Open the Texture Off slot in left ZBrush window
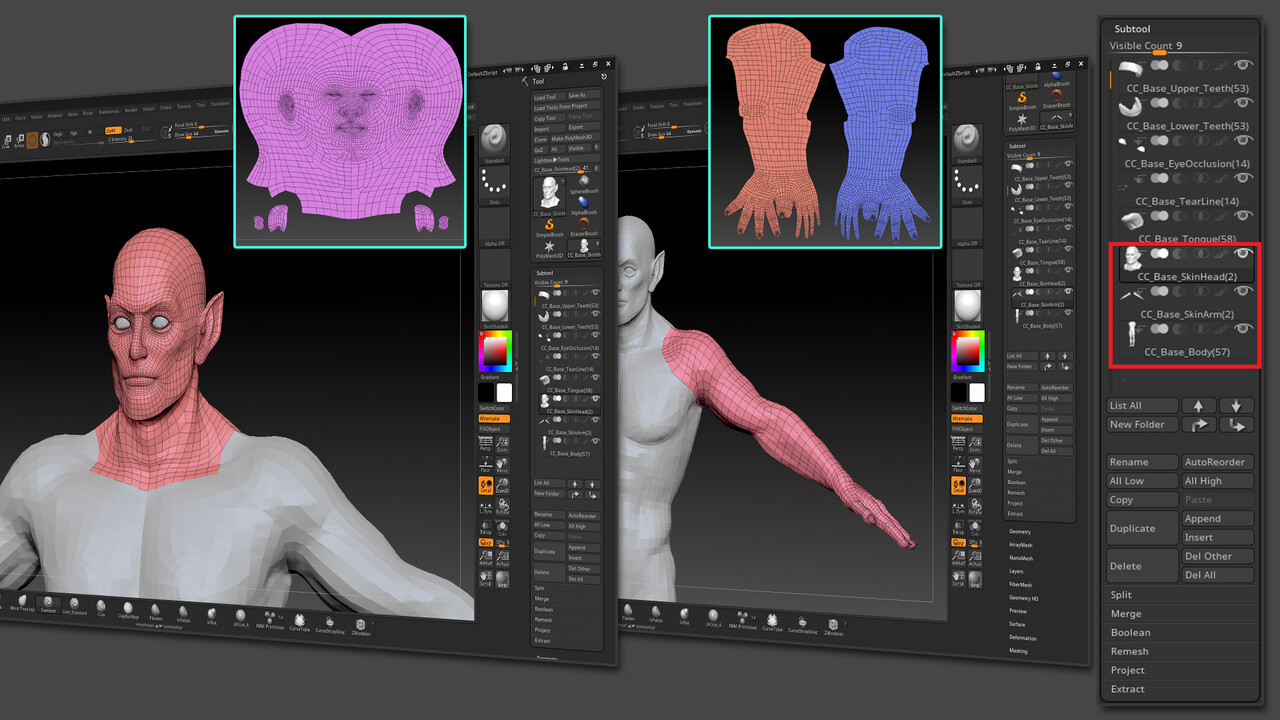 tap(494, 266)
